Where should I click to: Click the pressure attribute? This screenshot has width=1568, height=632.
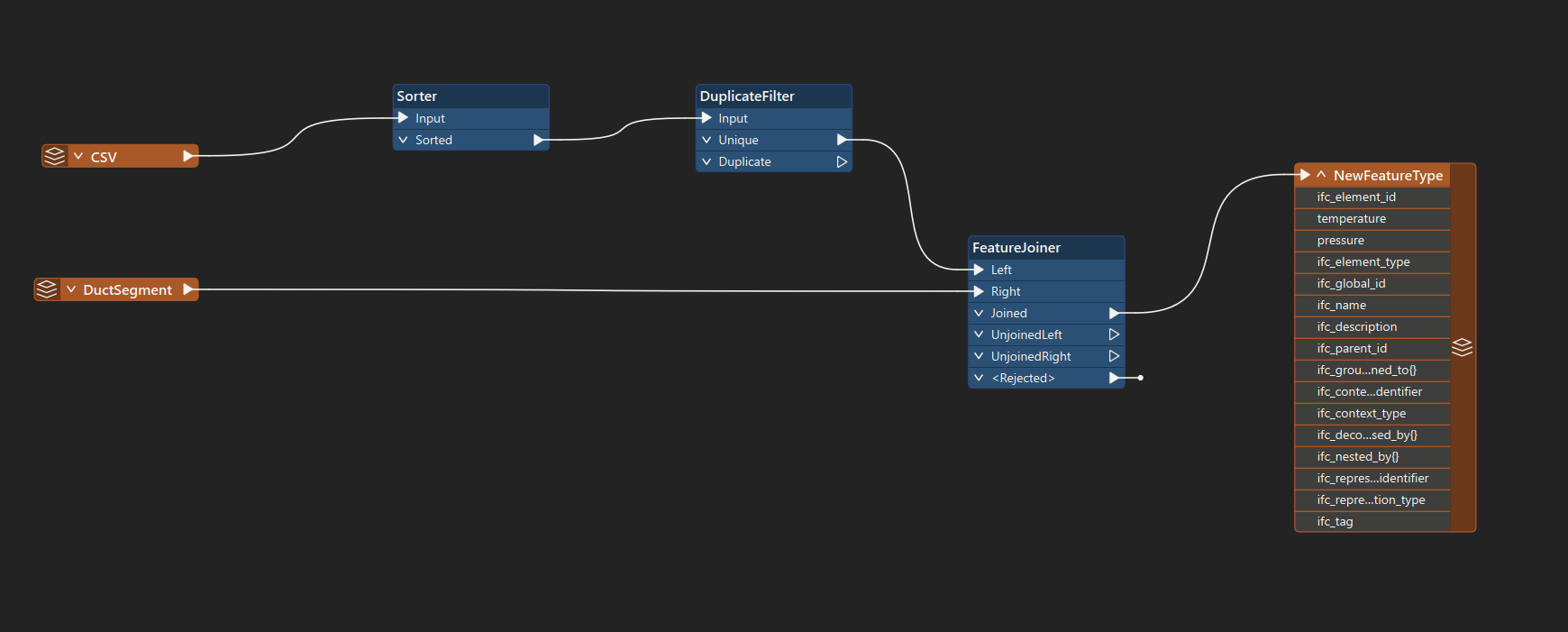coord(1372,240)
